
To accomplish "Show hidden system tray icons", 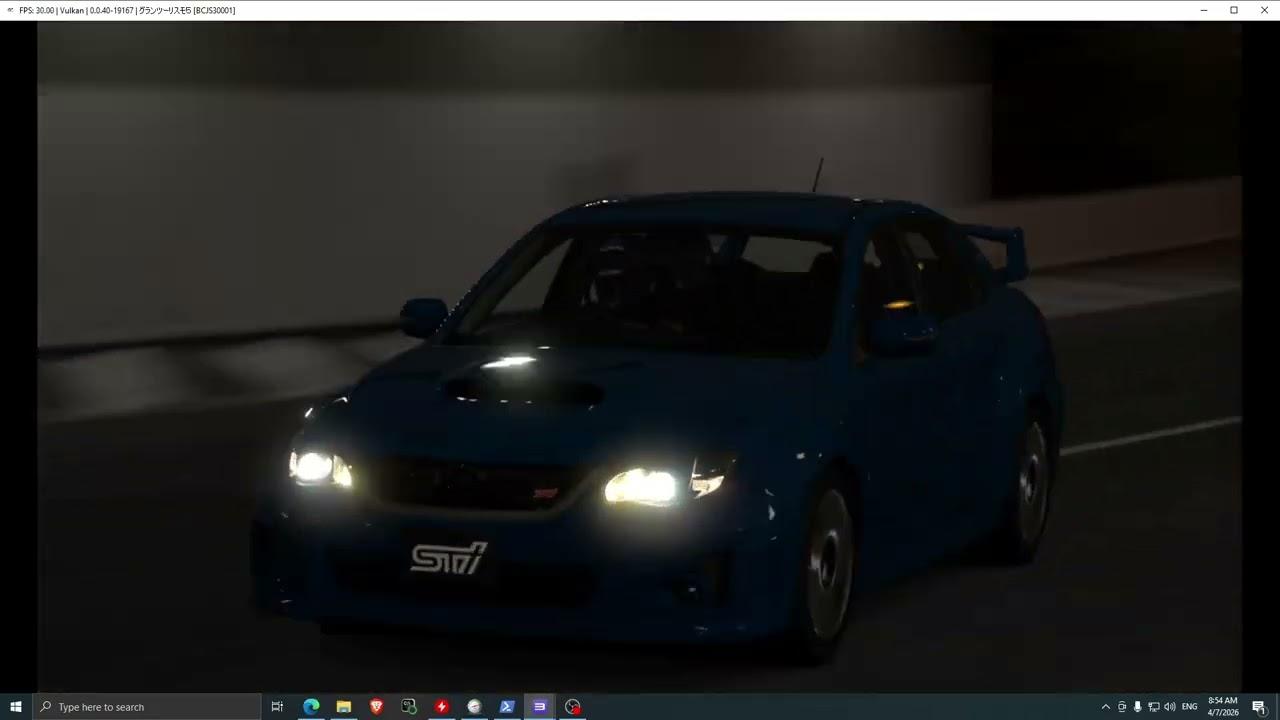I will [x=1105, y=707].
